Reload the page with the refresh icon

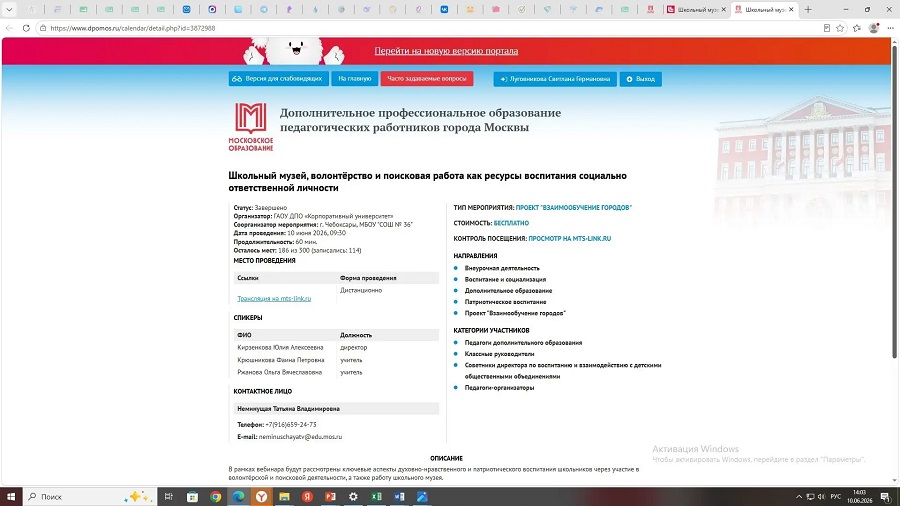pyautogui.click(x=26, y=28)
